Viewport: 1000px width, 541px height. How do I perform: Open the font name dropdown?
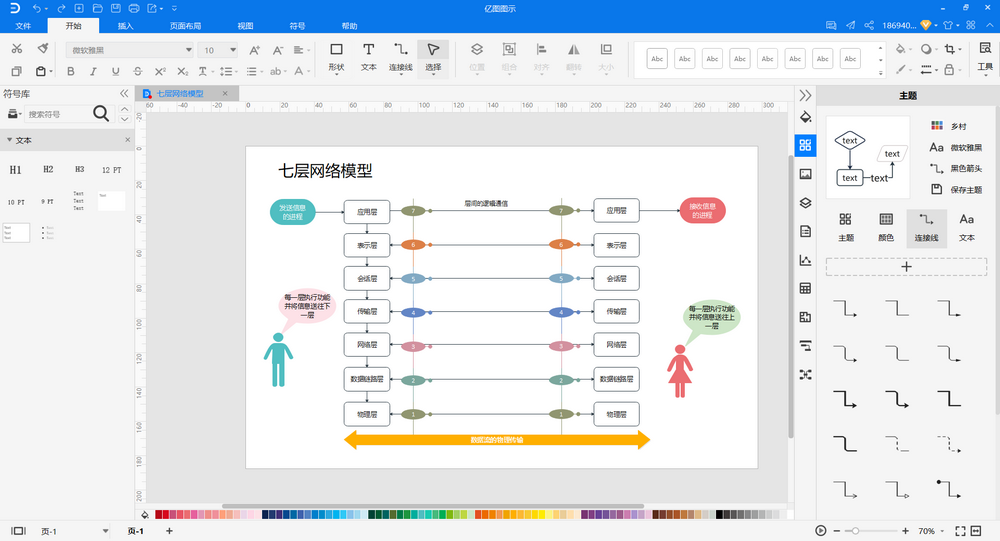coord(130,50)
